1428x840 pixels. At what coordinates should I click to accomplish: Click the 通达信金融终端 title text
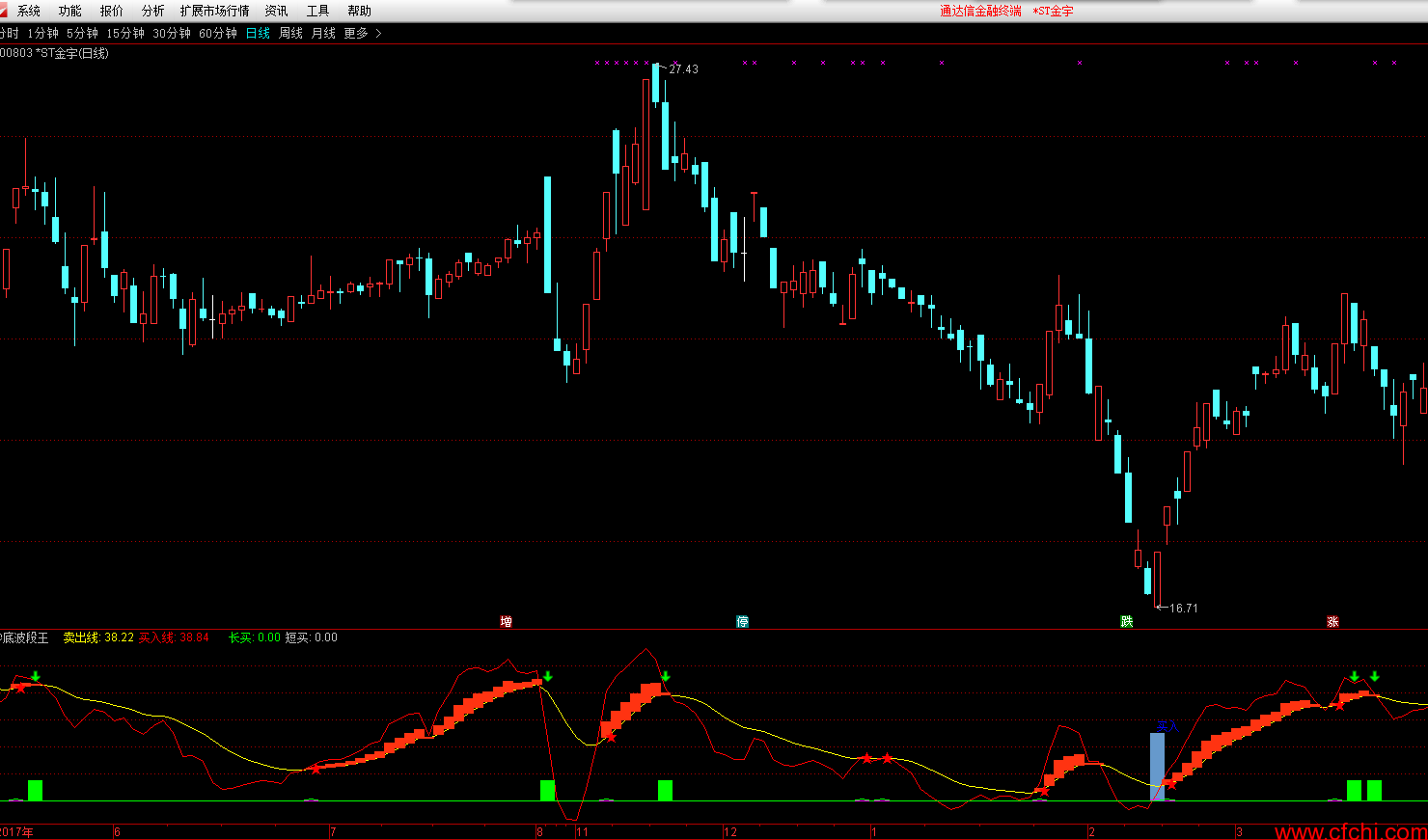pos(980,12)
